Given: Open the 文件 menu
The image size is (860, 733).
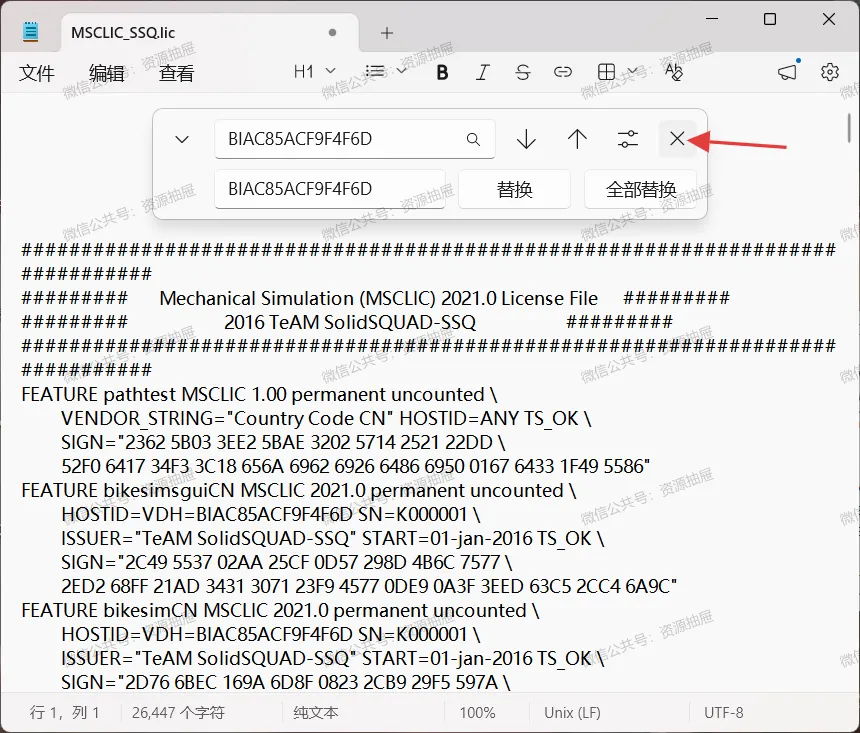Looking at the screenshot, I should point(37,72).
